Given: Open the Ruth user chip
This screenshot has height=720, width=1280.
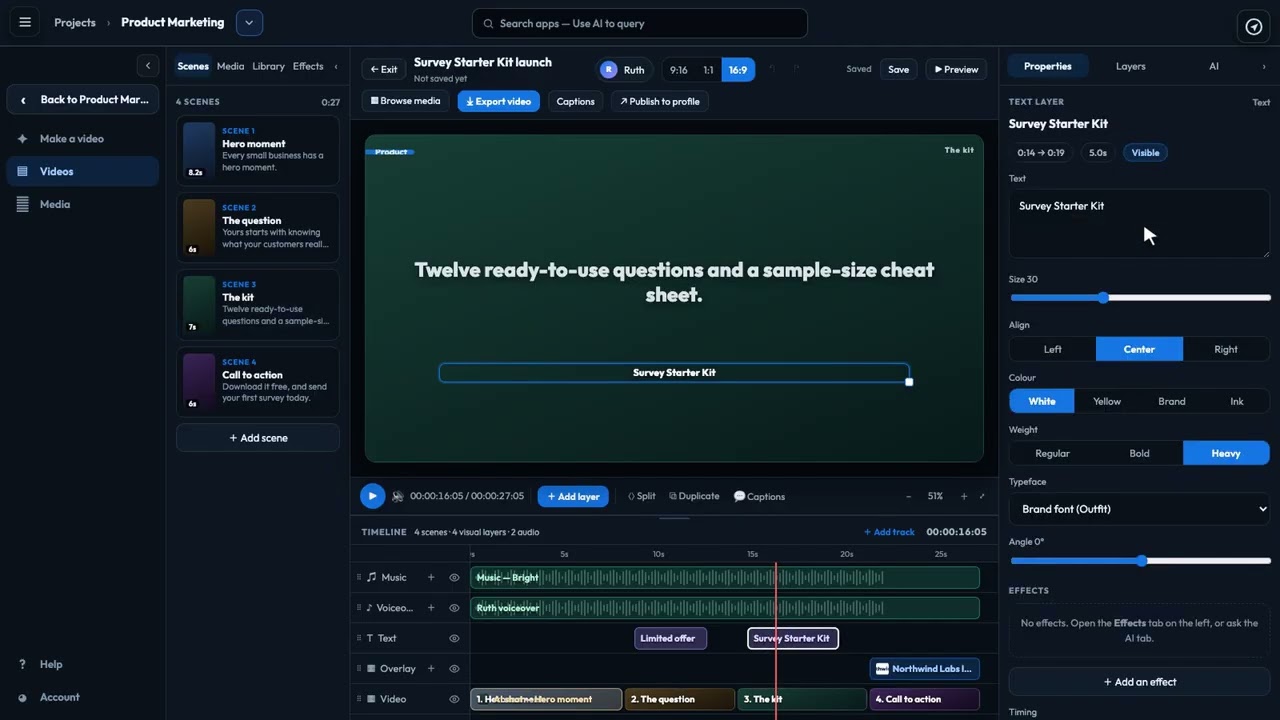Looking at the screenshot, I should coord(623,70).
